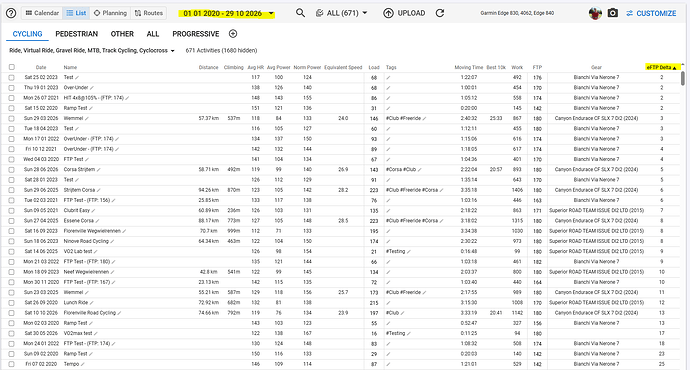This screenshot has width=690, height=370.
Task: Switch to List view
Action: pyautogui.click(x=76, y=13)
